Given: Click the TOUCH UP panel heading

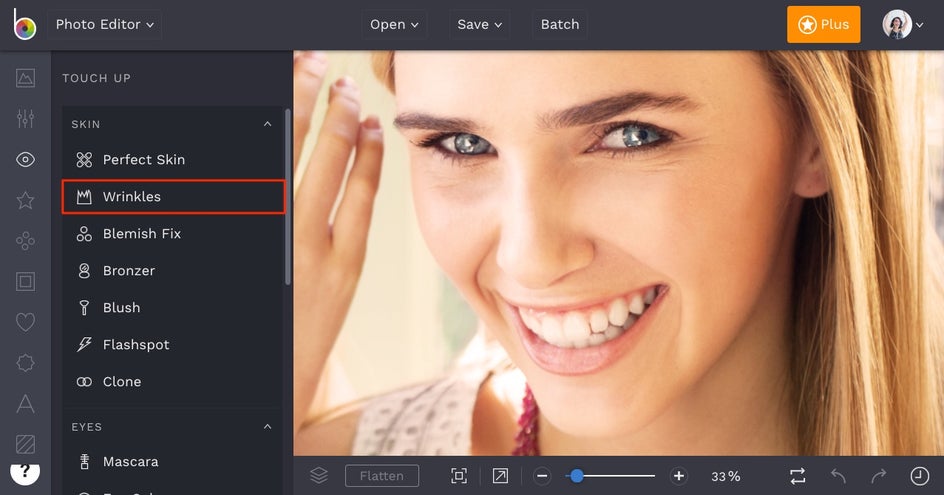Looking at the screenshot, I should pos(96,78).
